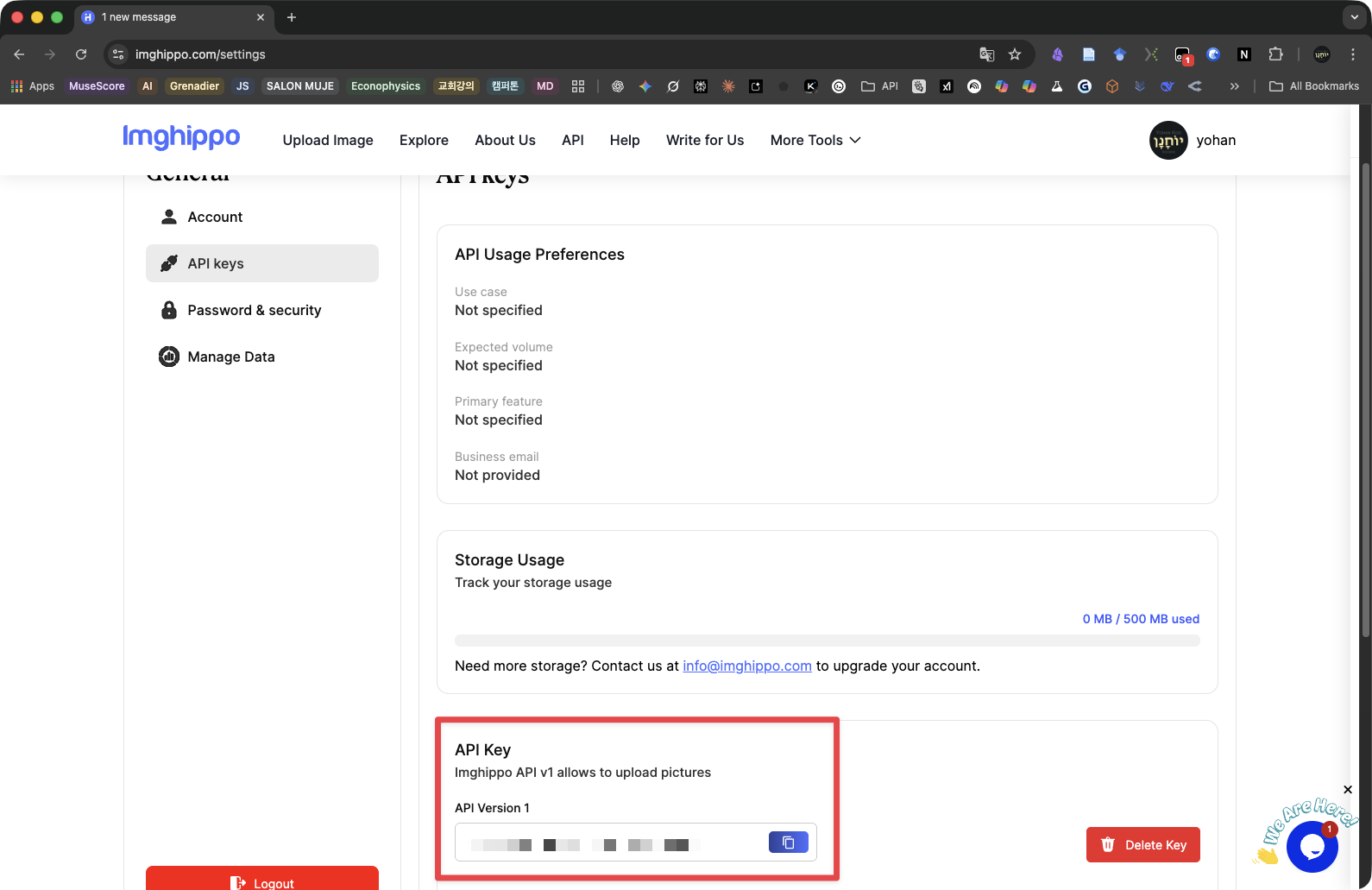Dismiss the We Are Here chat prompt
Image resolution: width=1372 pixels, height=890 pixels.
[x=1348, y=790]
